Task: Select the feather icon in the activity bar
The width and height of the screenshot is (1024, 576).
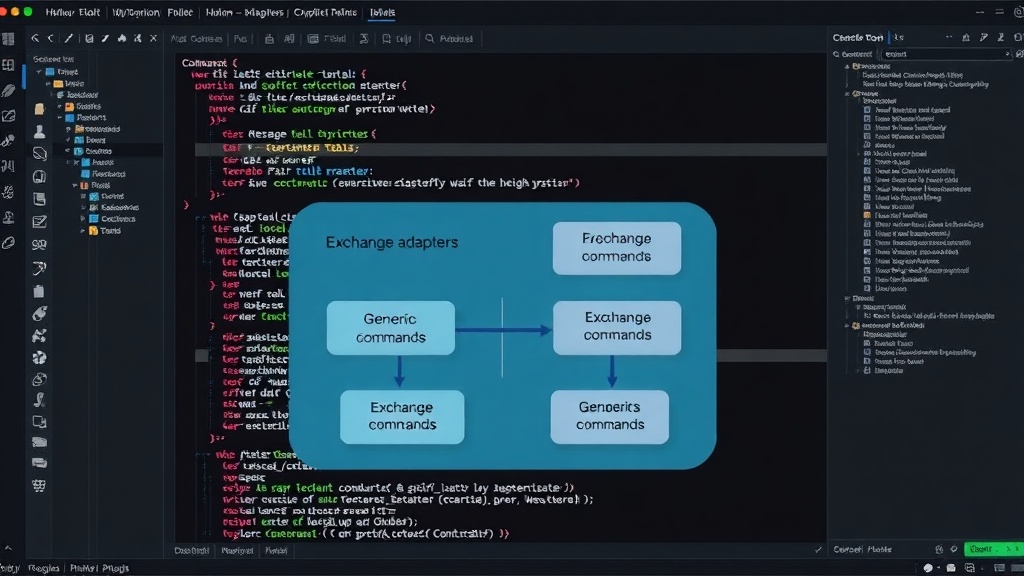Action: pyautogui.click(x=8, y=90)
